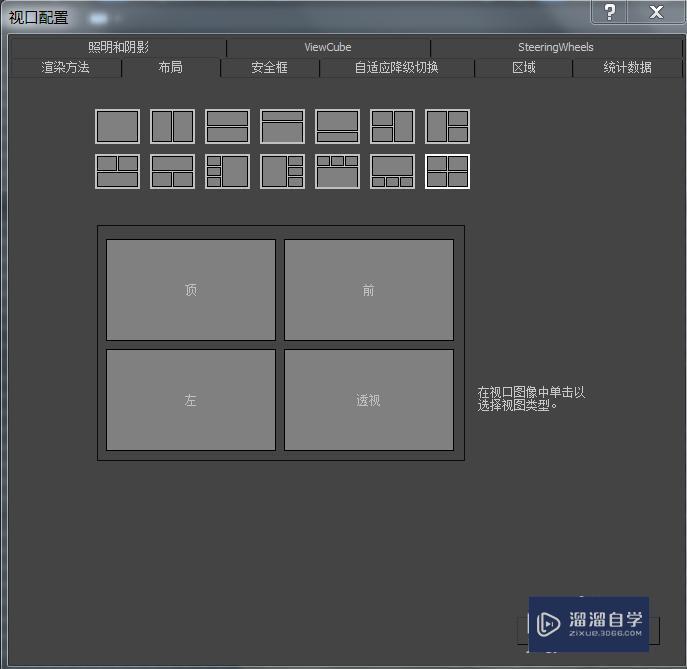Choose layout with one large left, two right panes
Screen dimensions: 687x669
click(x=447, y=127)
